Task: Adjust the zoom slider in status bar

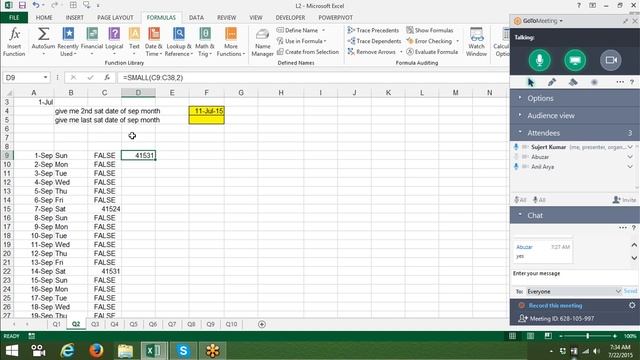Action: pos(588,336)
